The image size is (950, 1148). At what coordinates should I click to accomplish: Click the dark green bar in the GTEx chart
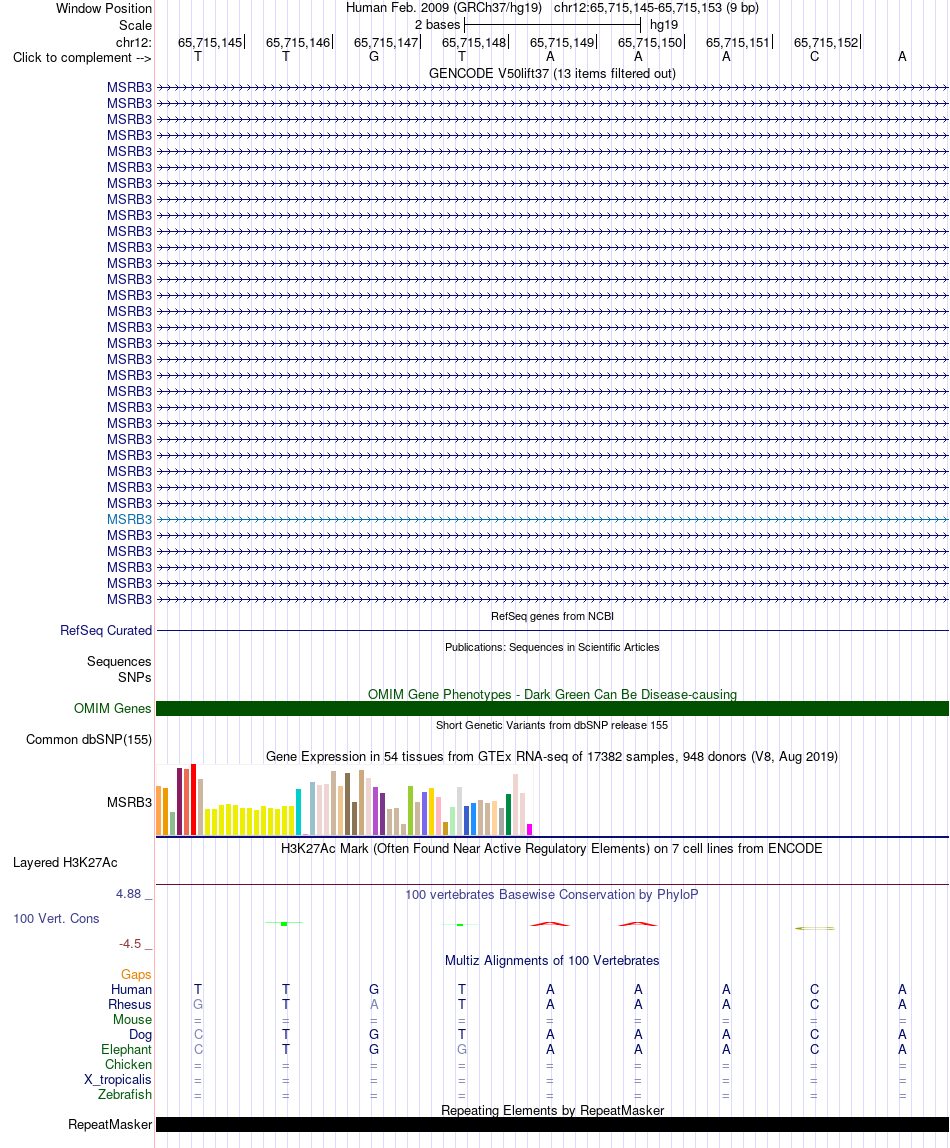pyautogui.click(x=509, y=814)
